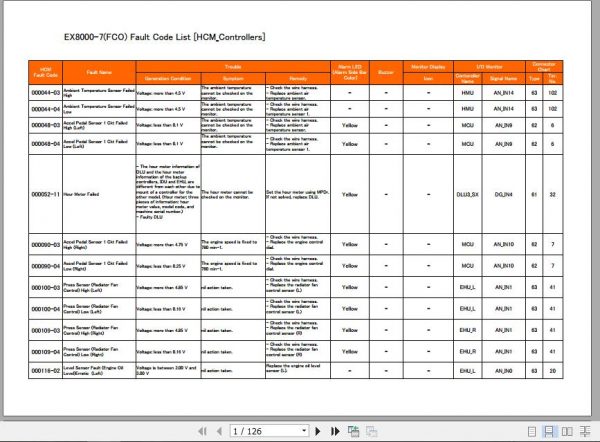The height and width of the screenshot is (442, 600).
Task: Click the Trouble column header
Action: click(x=233, y=67)
